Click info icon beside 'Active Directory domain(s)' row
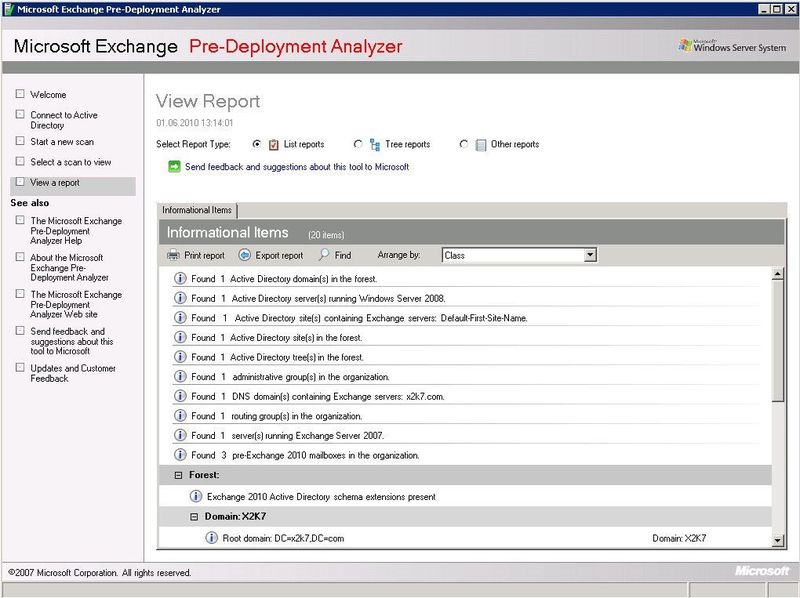Viewport: 800px width, 598px height. pos(180,278)
